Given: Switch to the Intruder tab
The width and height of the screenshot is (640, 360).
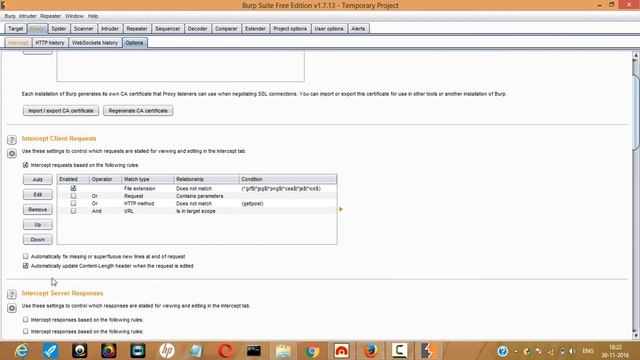Looking at the screenshot, I should point(110,29).
